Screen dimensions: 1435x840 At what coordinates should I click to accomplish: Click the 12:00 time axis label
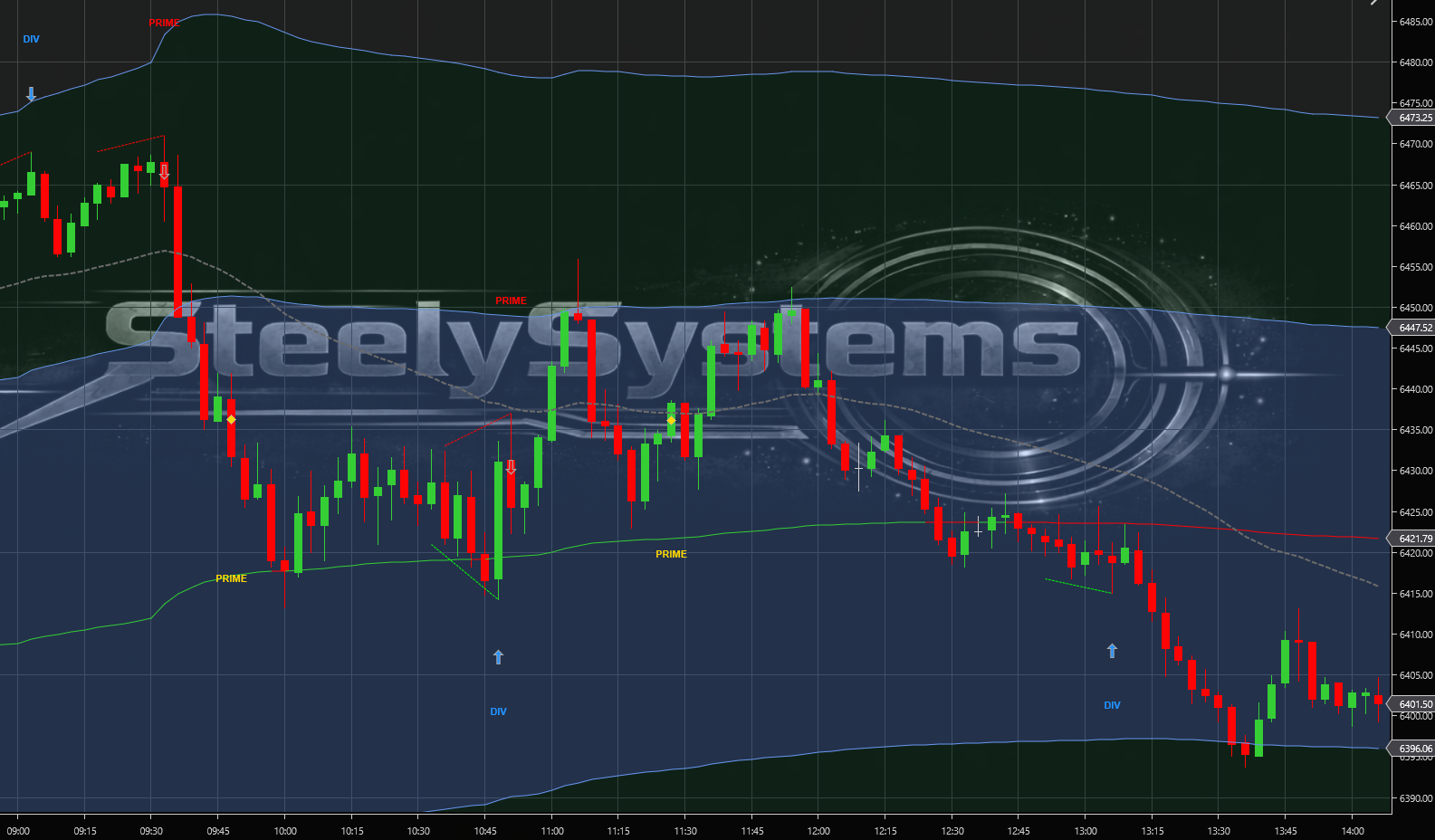[818, 831]
